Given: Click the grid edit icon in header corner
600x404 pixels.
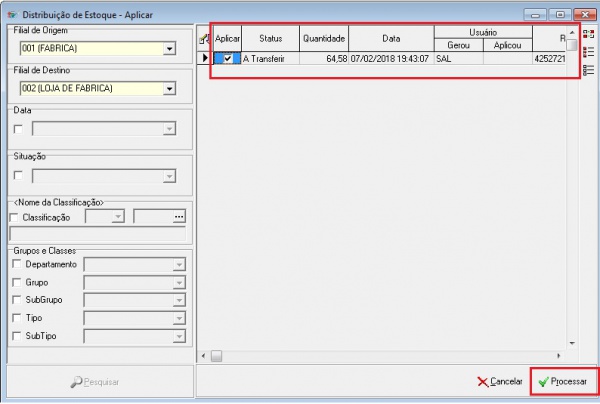Looking at the screenshot, I should (x=204, y=38).
